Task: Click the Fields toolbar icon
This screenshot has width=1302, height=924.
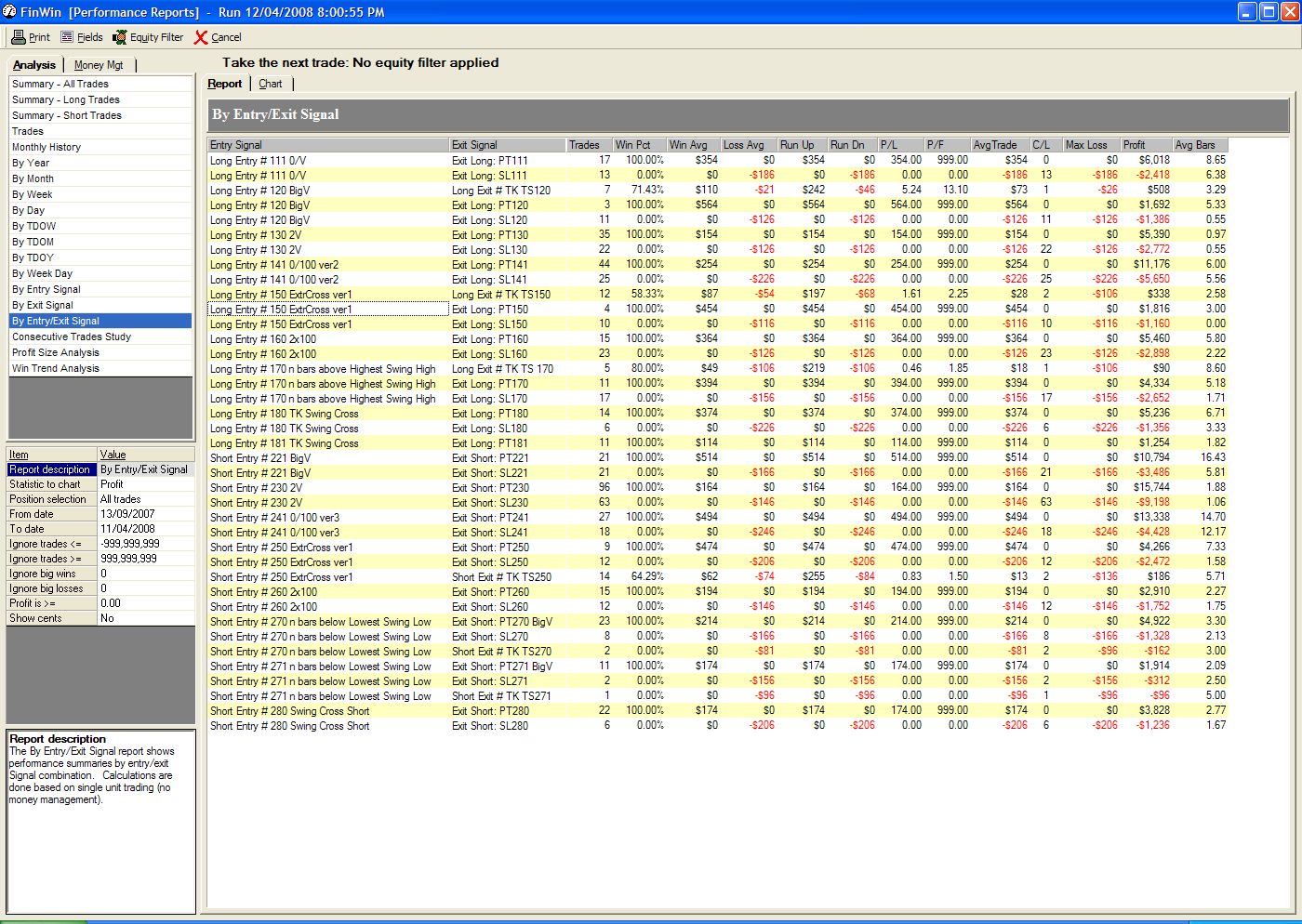Action: [67, 37]
